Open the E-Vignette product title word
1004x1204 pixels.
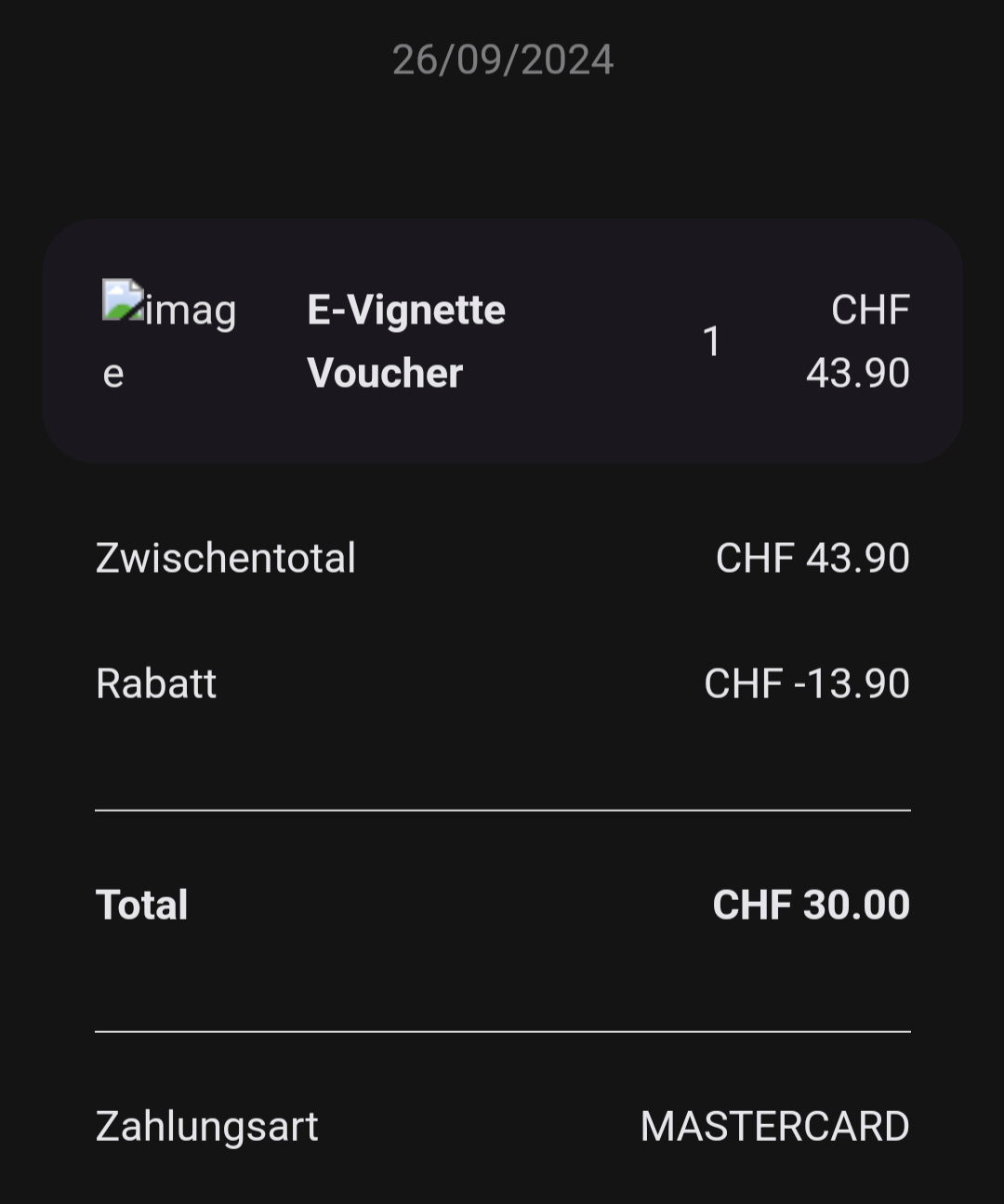406,310
